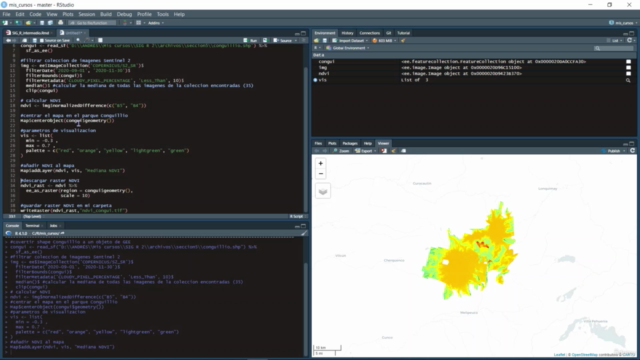Click the editor save document icon
The image size is (640, 360).
click(34, 40)
